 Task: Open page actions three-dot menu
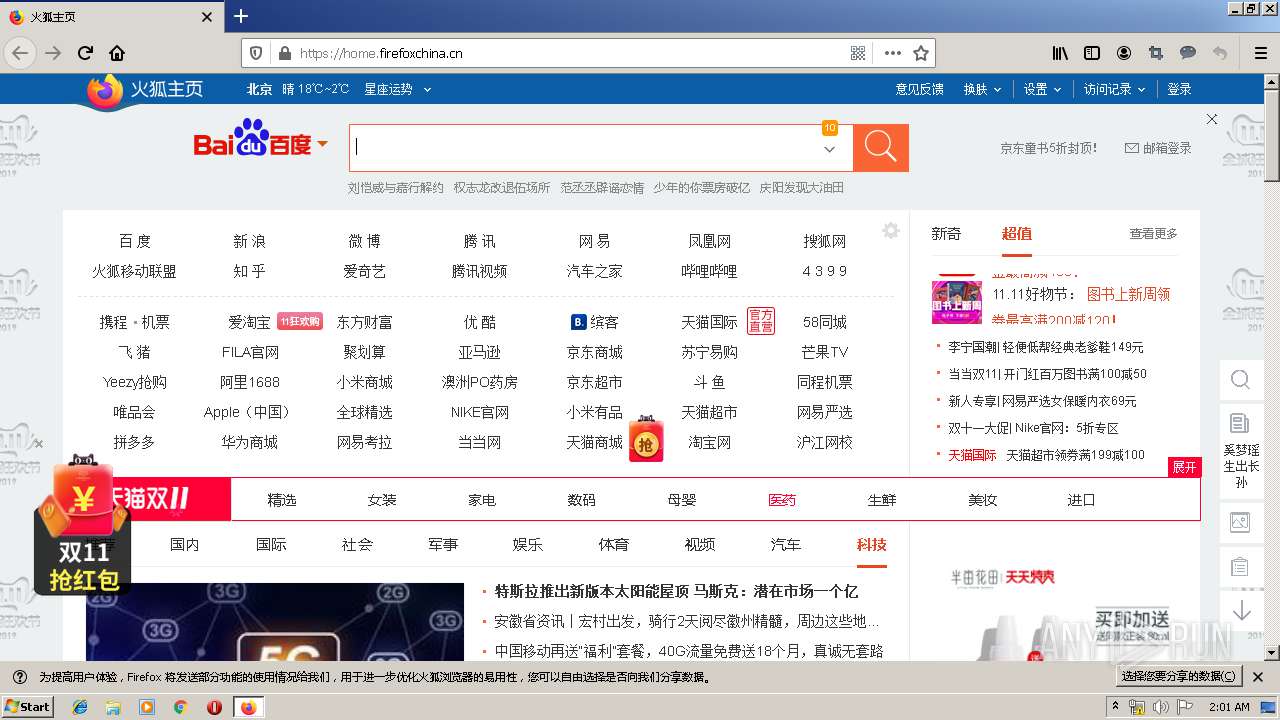[x=893, y=53]
